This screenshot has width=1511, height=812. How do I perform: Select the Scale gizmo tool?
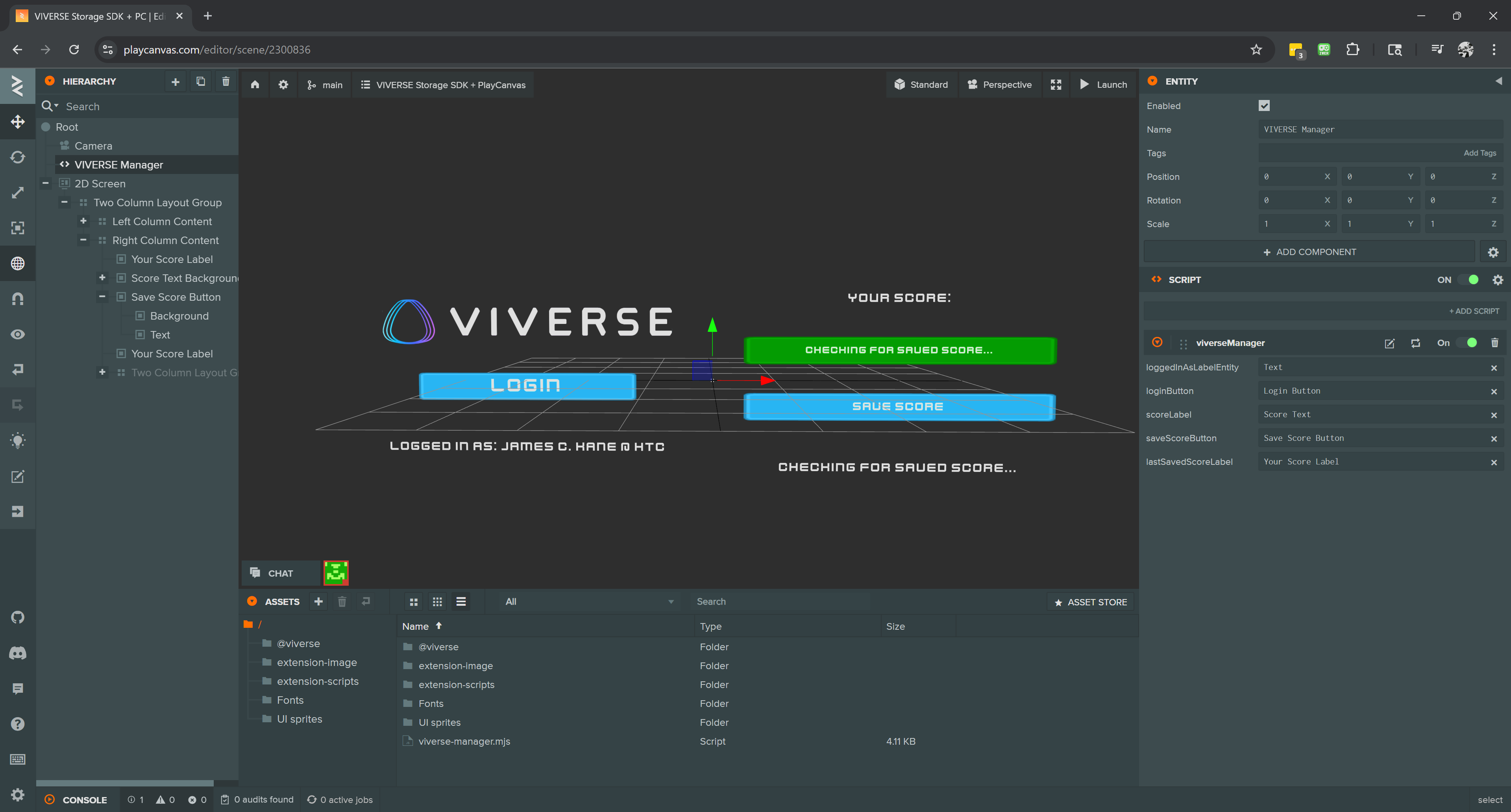(x=18, y=192)
